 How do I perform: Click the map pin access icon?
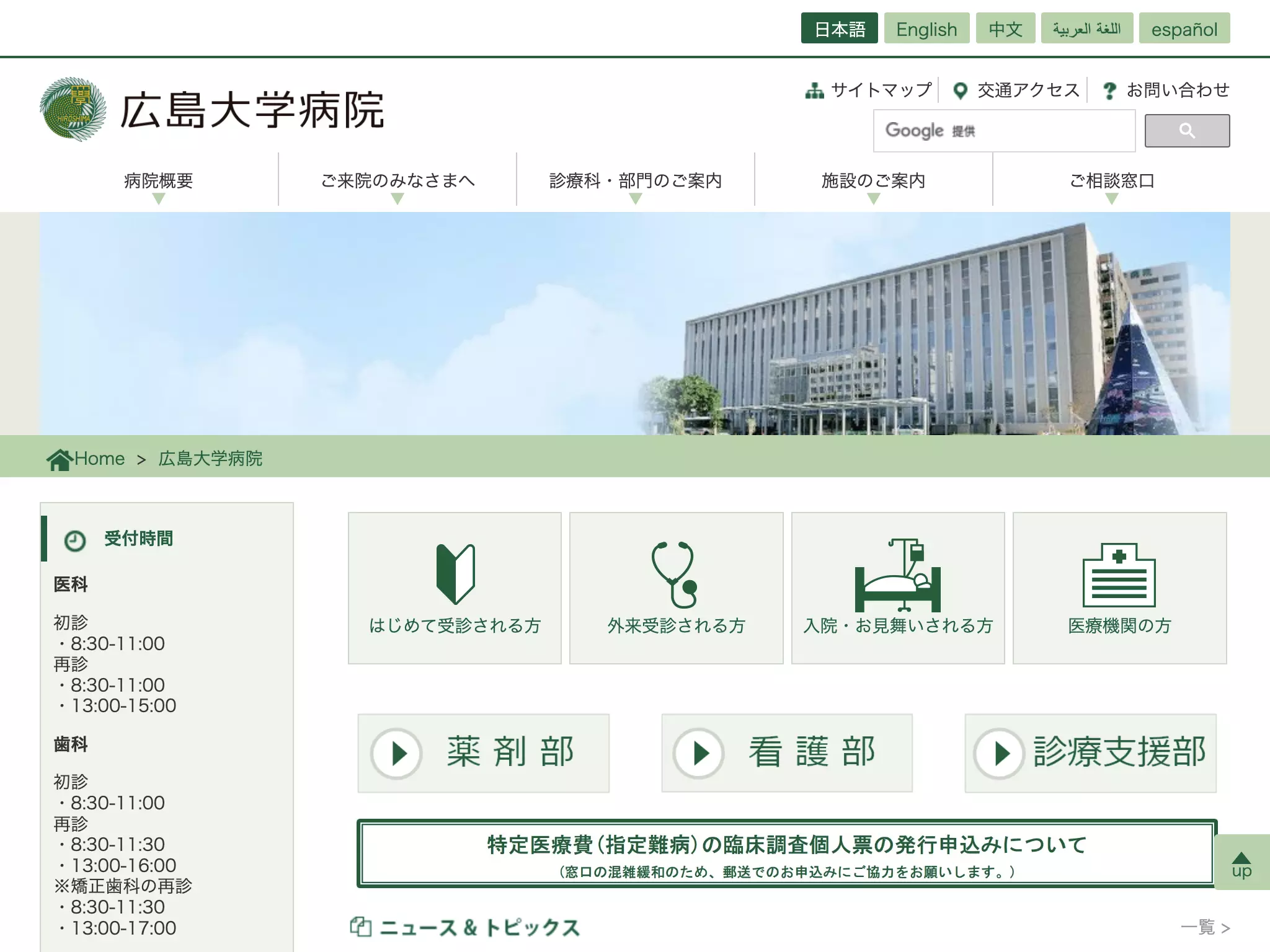coord(960,91)
